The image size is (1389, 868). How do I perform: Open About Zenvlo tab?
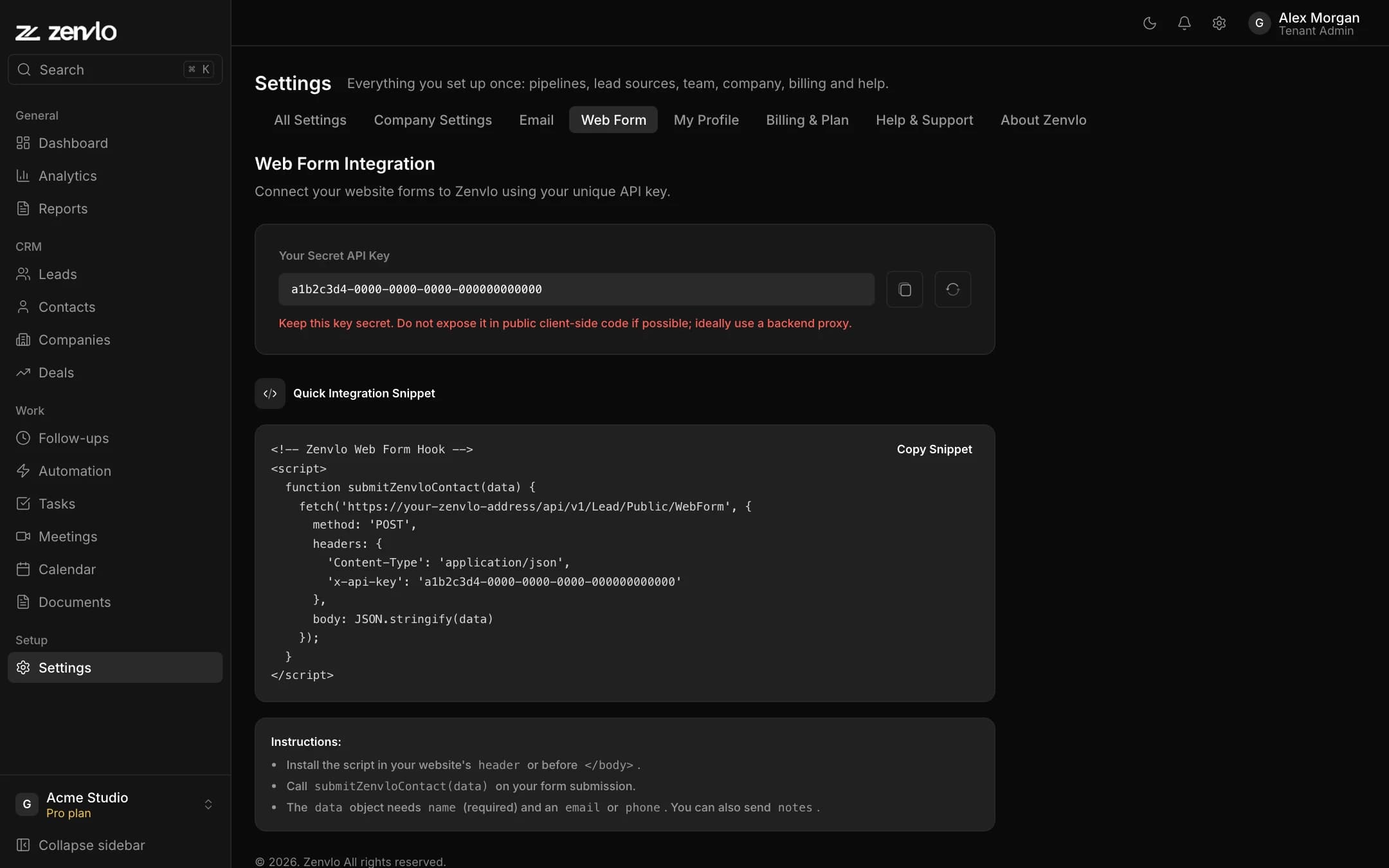1043,120
